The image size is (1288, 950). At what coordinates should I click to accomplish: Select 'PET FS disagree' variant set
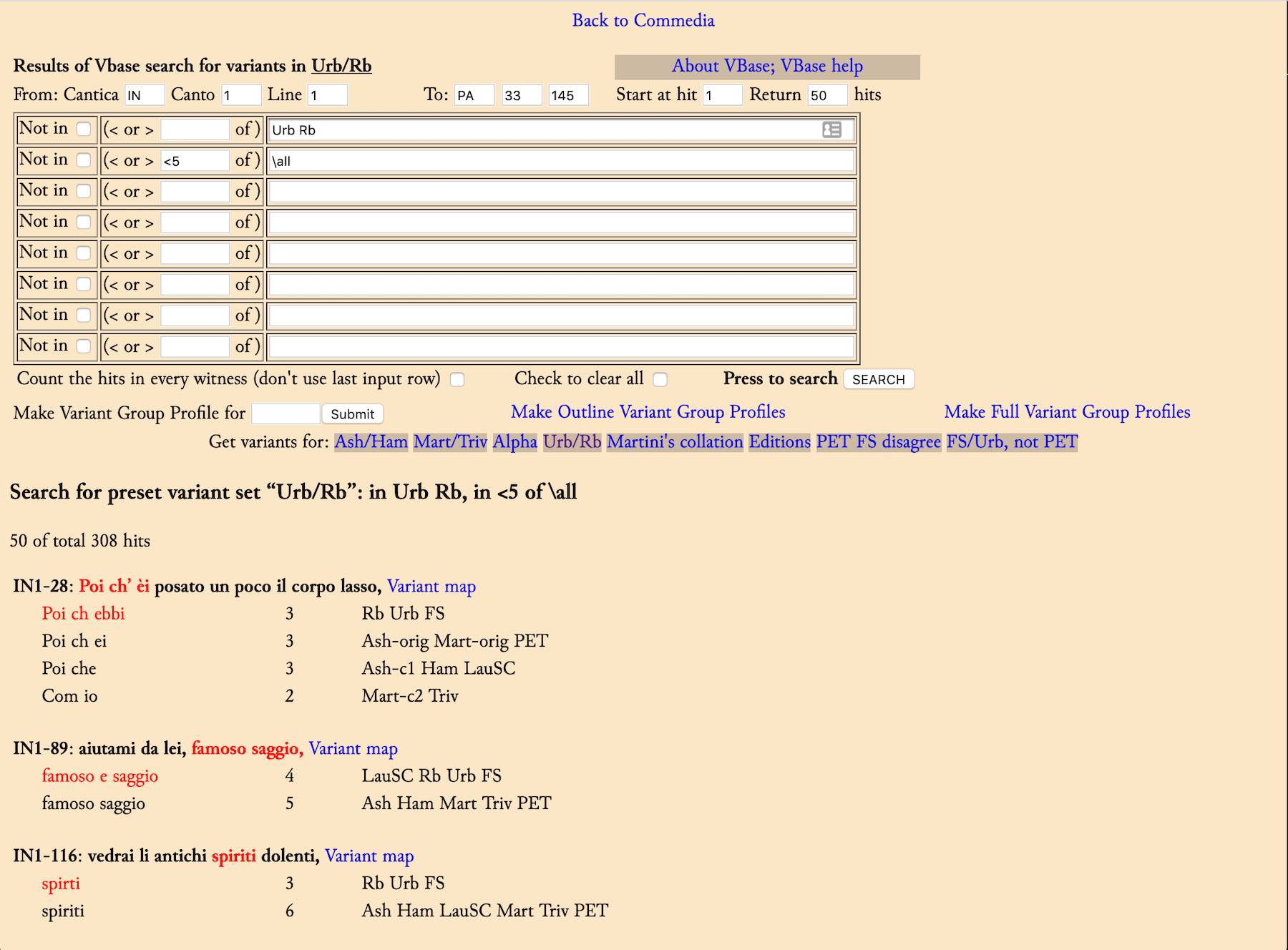(x=879, y=442)
